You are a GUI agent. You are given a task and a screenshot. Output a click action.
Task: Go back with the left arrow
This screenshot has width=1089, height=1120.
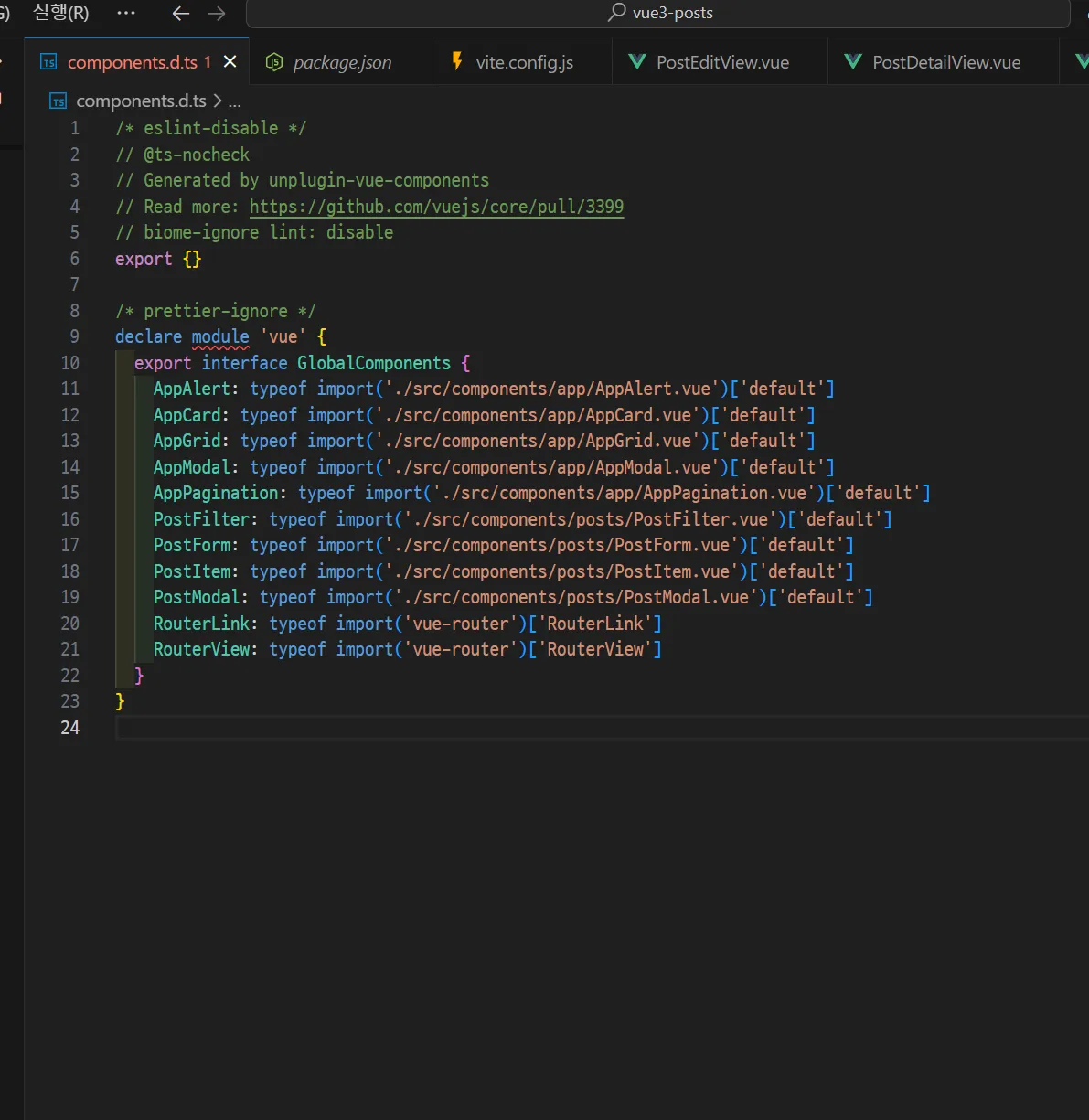(181, 13)
